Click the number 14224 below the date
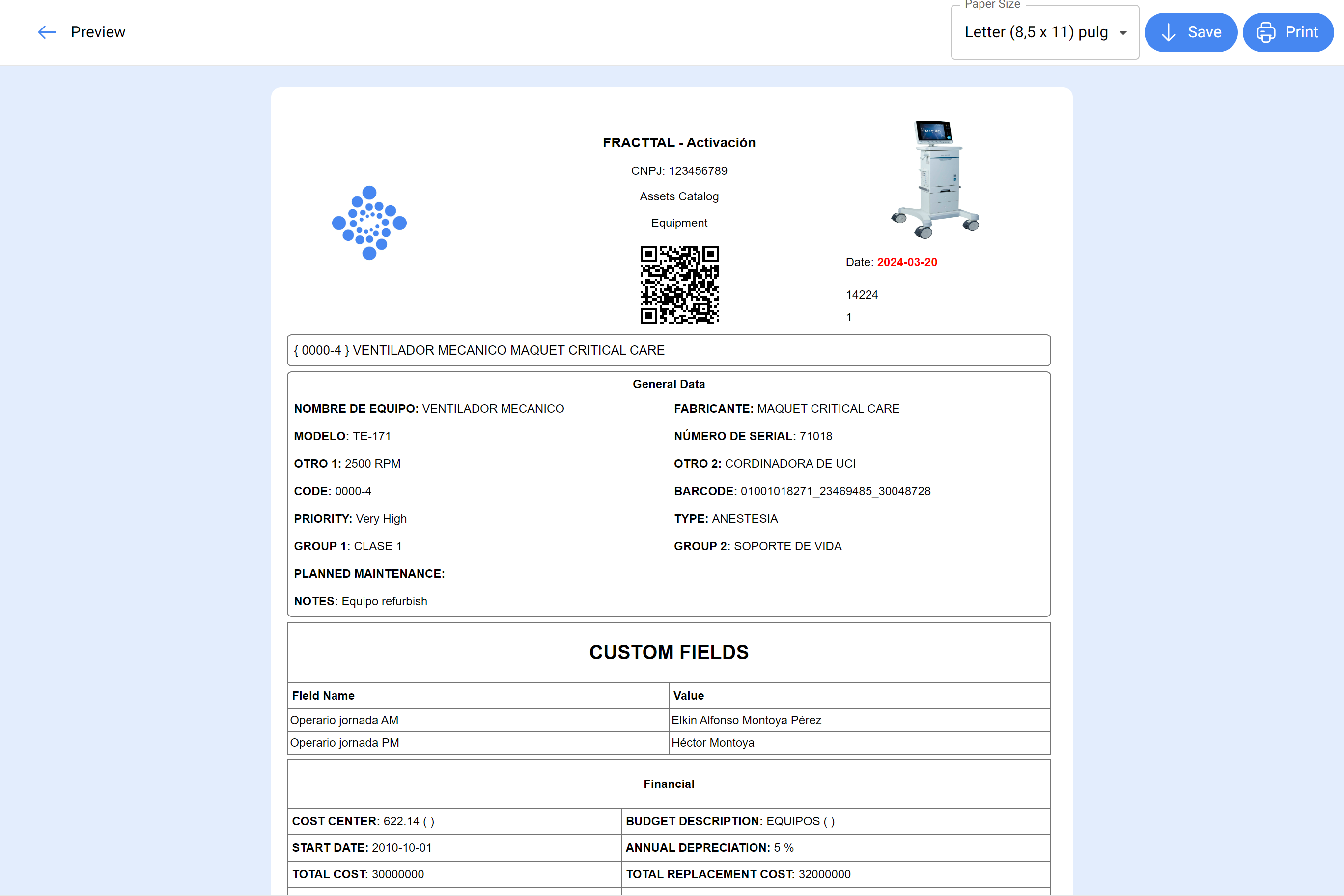The image size is (1344, 896). (x=862, y=295)
